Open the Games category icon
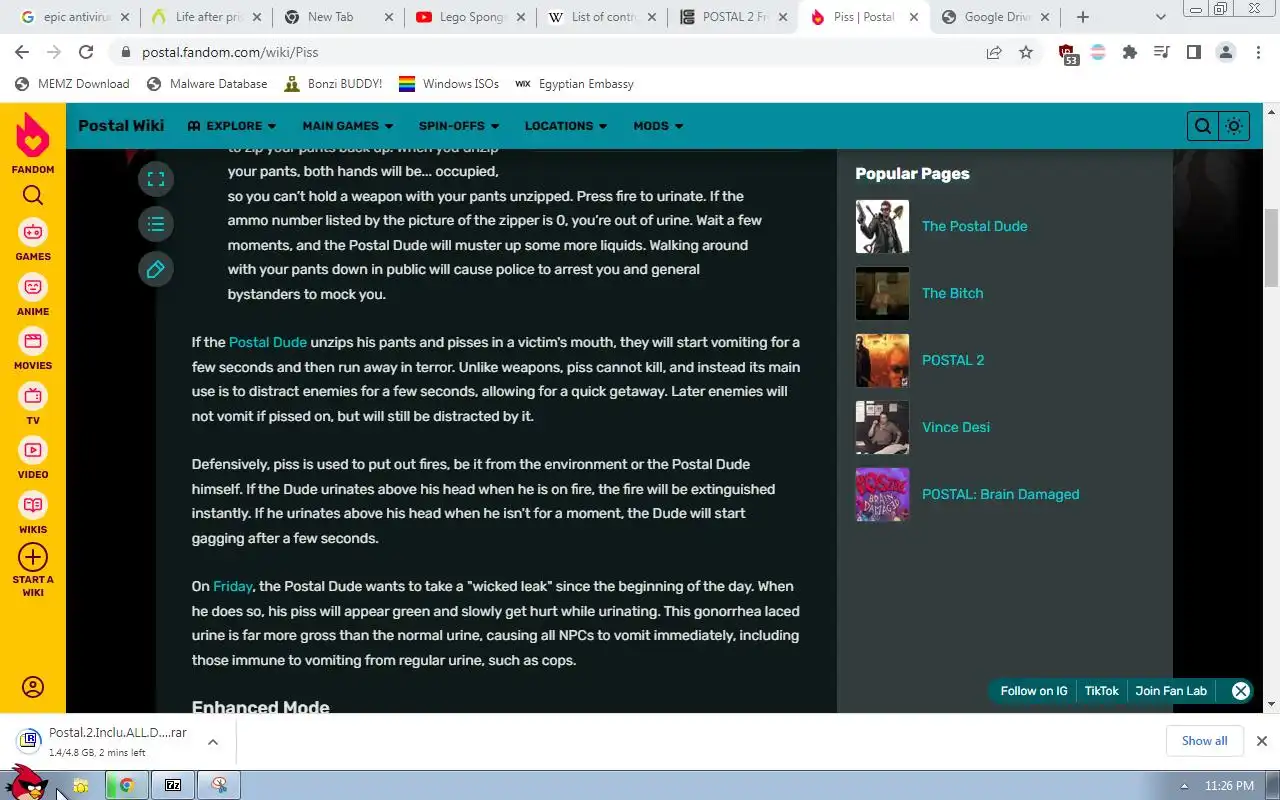1280x800 pixels. pos(33,232)
